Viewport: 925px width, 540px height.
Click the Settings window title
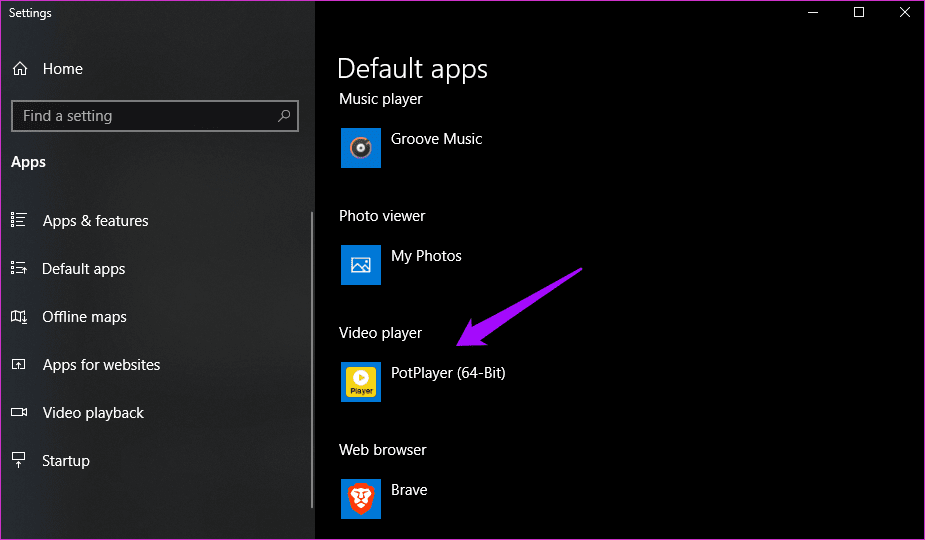(x=30, y=13)
